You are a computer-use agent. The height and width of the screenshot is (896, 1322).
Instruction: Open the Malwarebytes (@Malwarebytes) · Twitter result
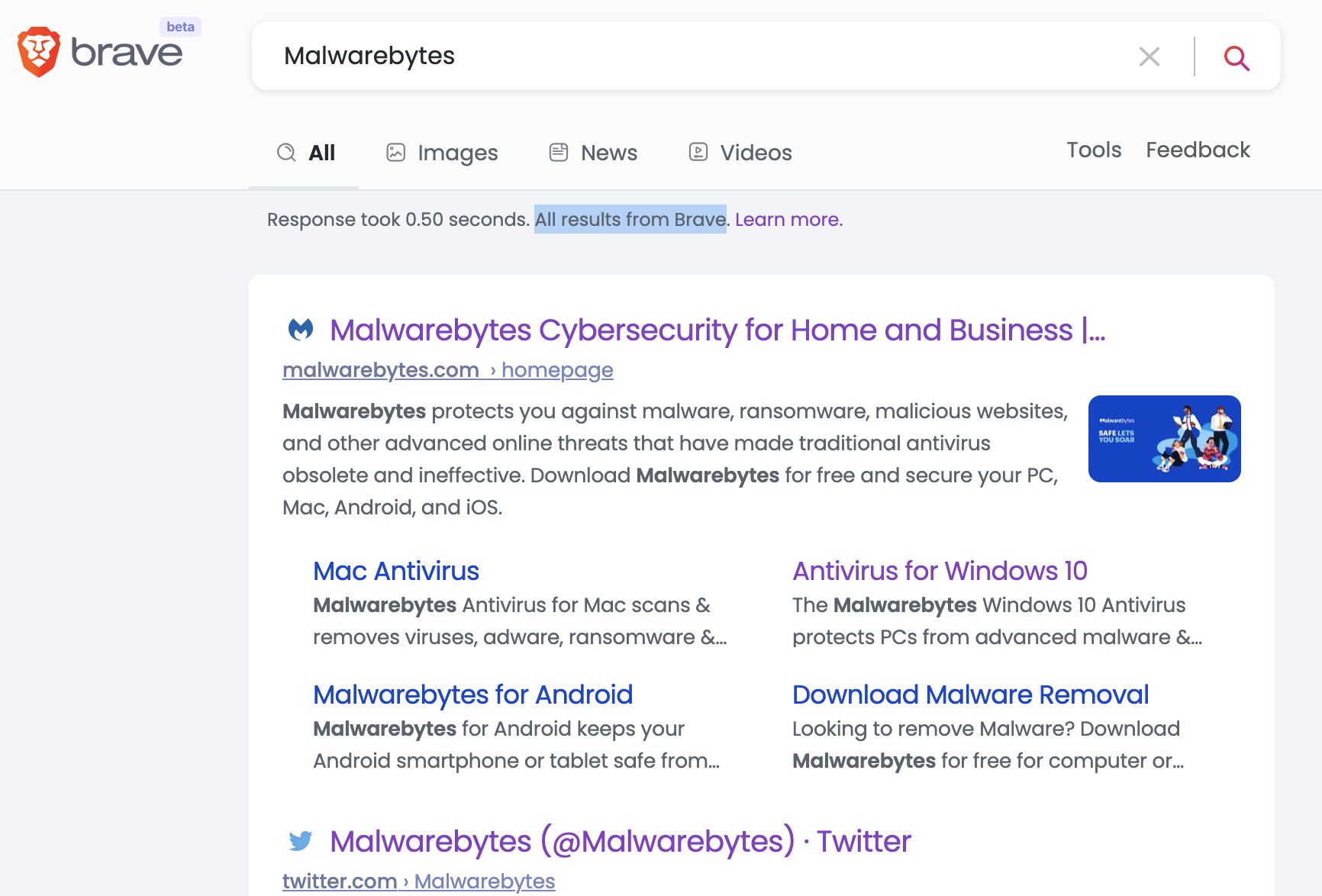[x=621, y=841]
